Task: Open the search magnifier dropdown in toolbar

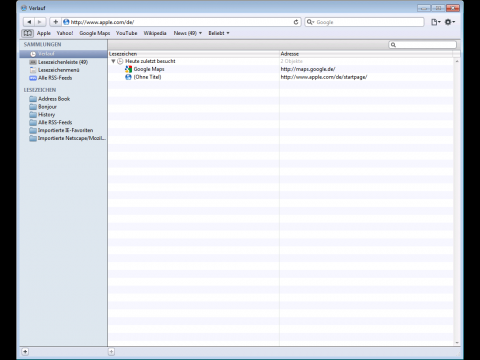Action: pos(310,22)
